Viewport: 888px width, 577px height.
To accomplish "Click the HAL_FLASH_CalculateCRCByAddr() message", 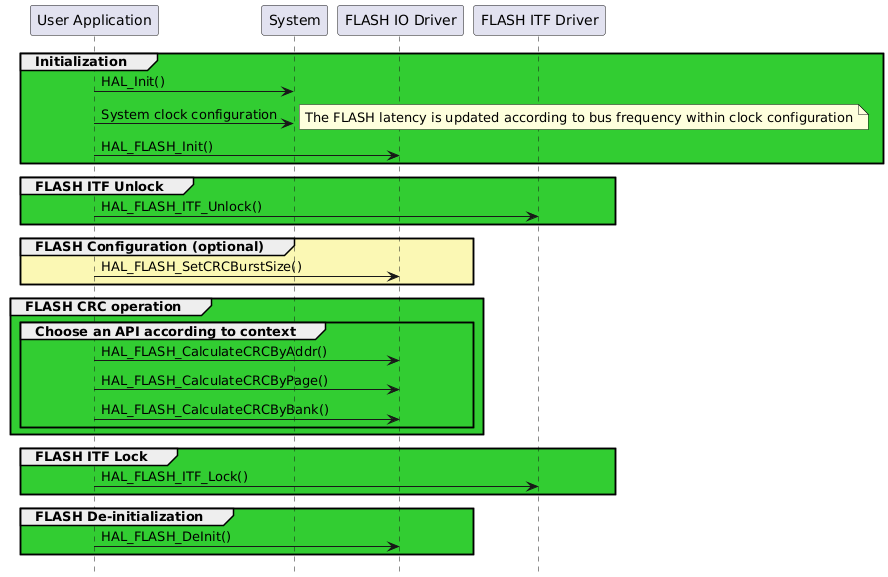I will (x=214, y=352).
